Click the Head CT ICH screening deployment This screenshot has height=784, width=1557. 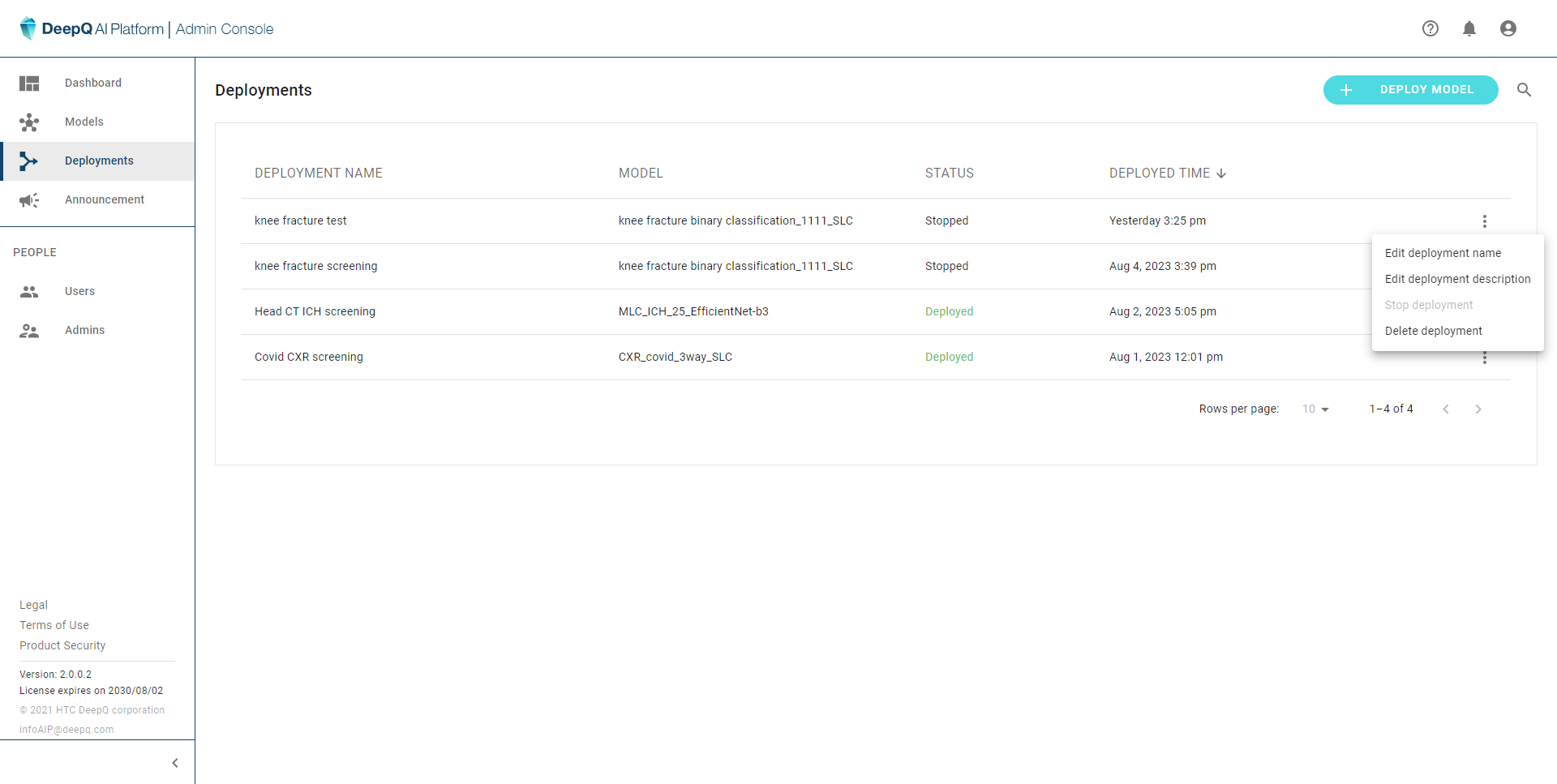click(315, 311)
